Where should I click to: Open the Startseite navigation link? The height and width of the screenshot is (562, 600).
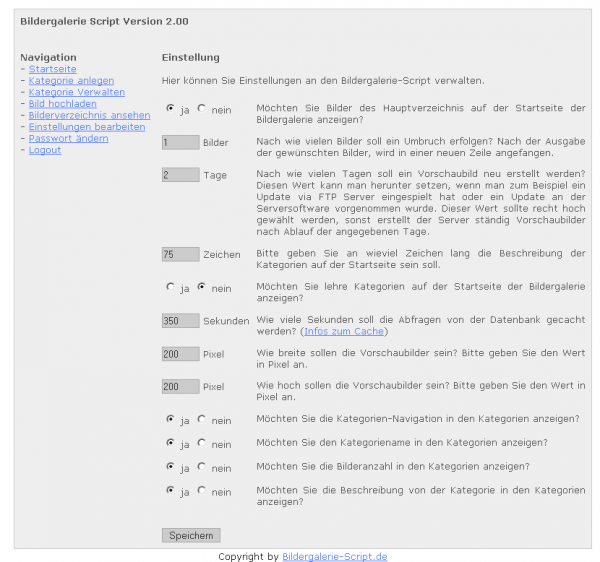tap(52, 69)
